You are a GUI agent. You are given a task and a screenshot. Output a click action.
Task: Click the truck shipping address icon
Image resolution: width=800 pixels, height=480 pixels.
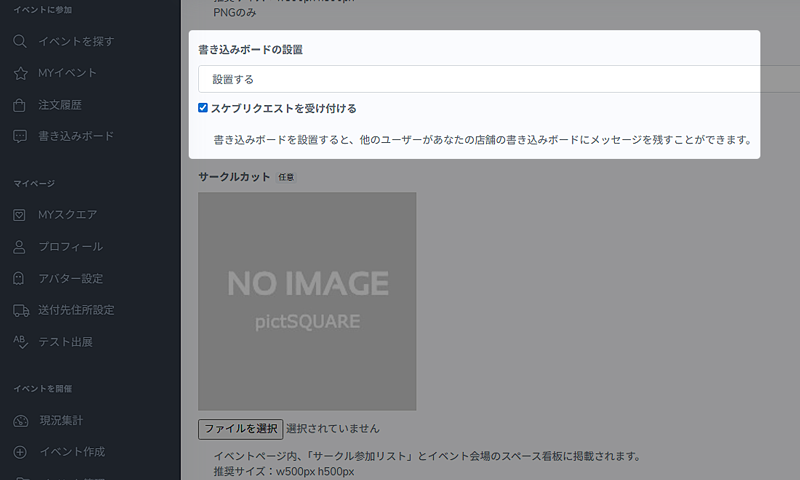[x=20, y=310]
